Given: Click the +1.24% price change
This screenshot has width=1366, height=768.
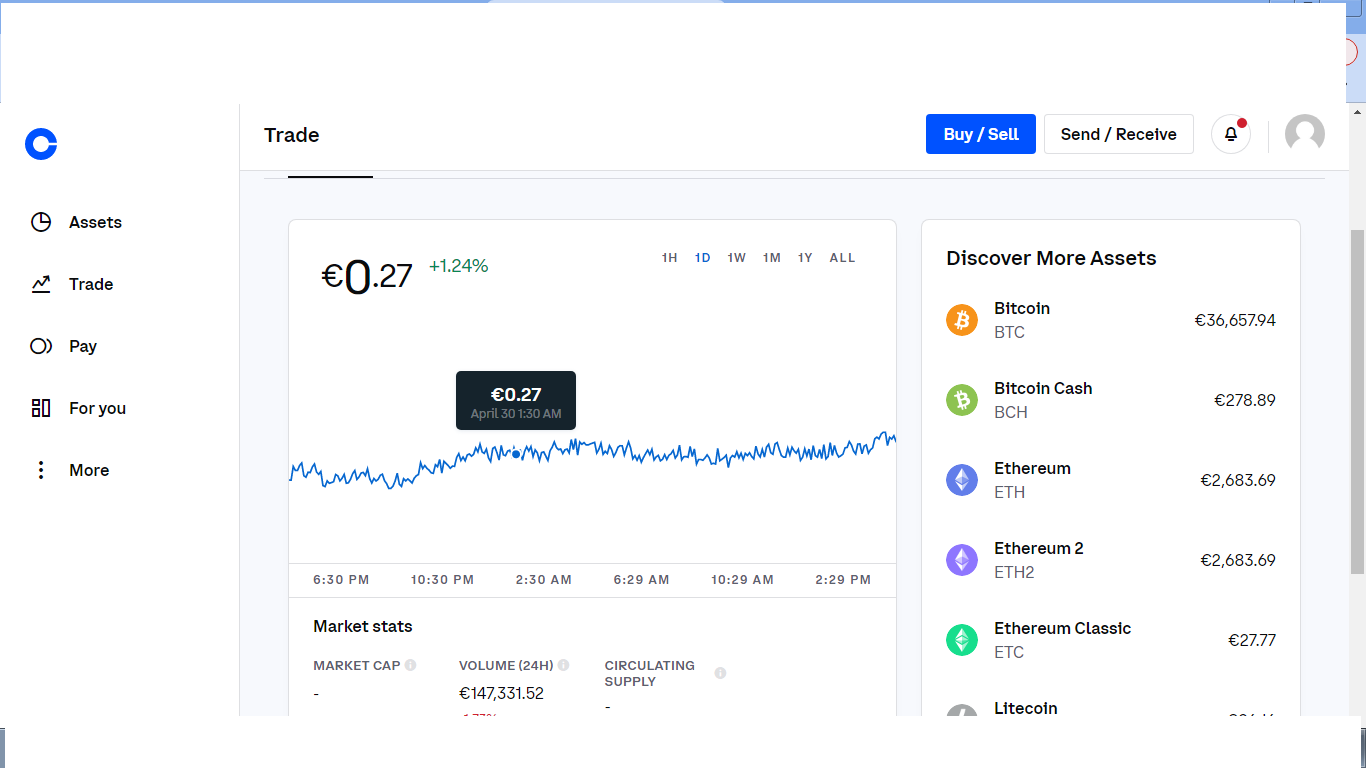Looking at the screenshot, I should pos(458,266).
